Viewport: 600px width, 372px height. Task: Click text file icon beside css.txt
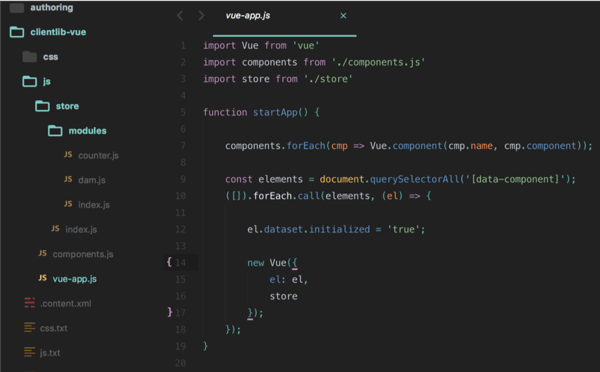[29, 328]
